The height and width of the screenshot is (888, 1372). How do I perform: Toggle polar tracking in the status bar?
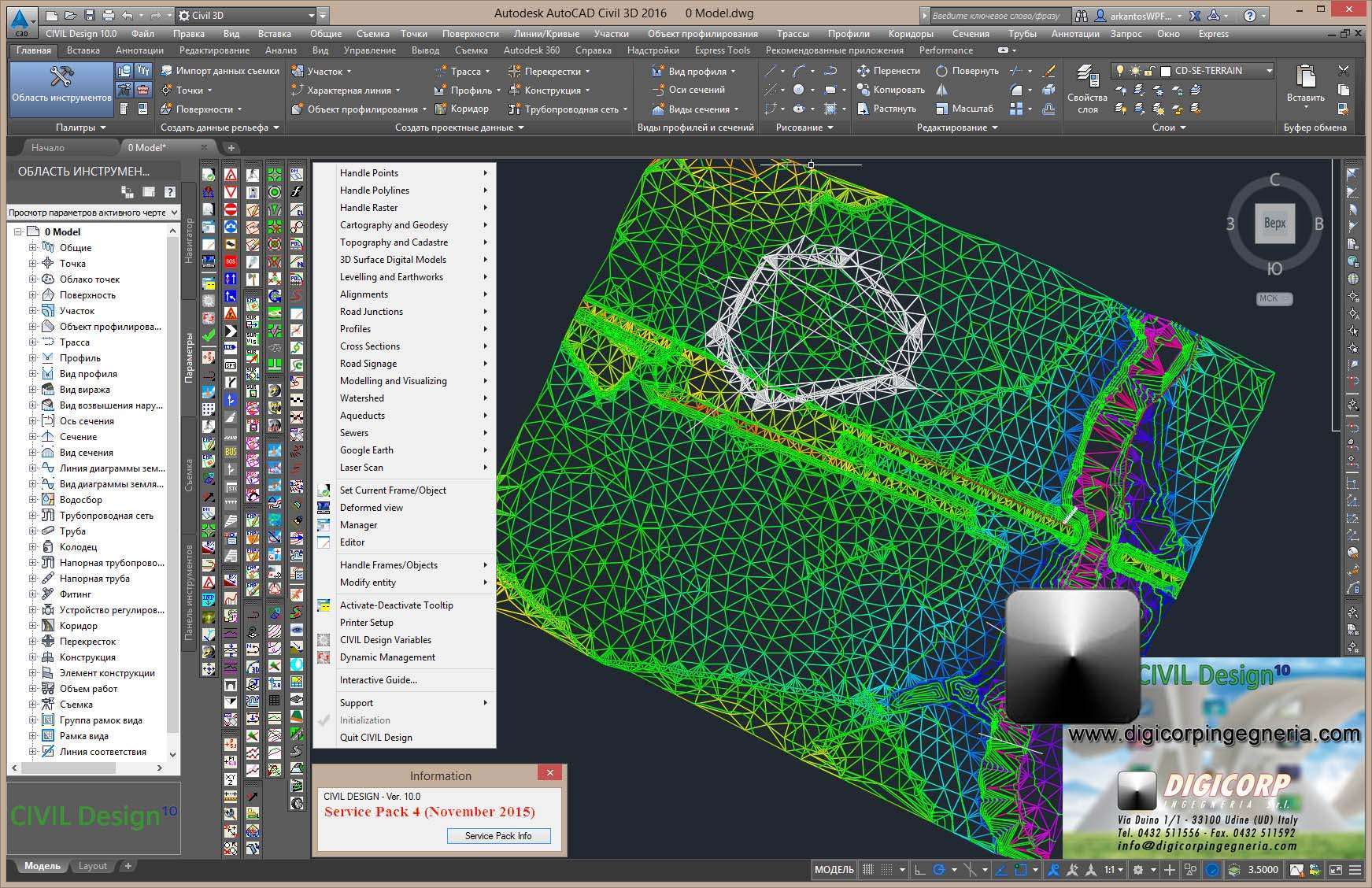click(938, 870)
